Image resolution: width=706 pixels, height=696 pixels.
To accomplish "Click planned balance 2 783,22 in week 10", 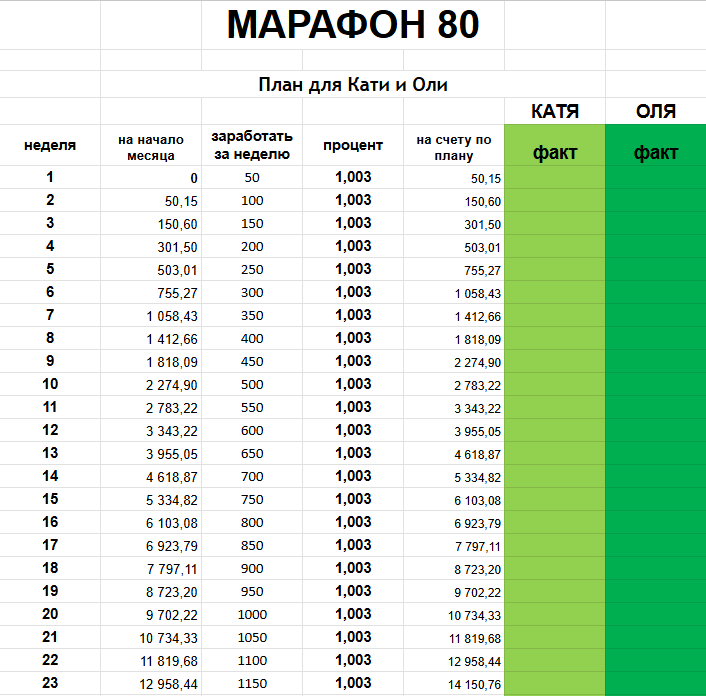I will pos(453,384).
